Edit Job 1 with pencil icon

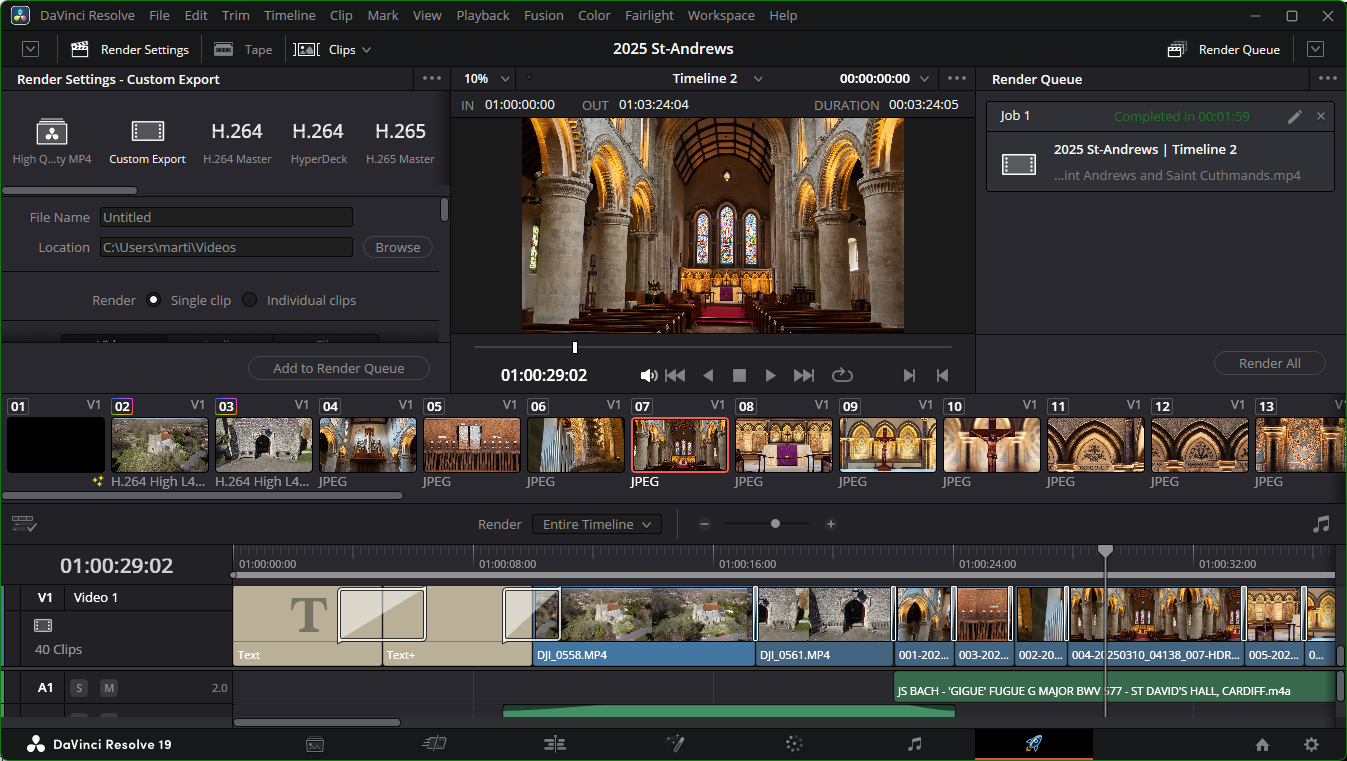coord(1294,117)
